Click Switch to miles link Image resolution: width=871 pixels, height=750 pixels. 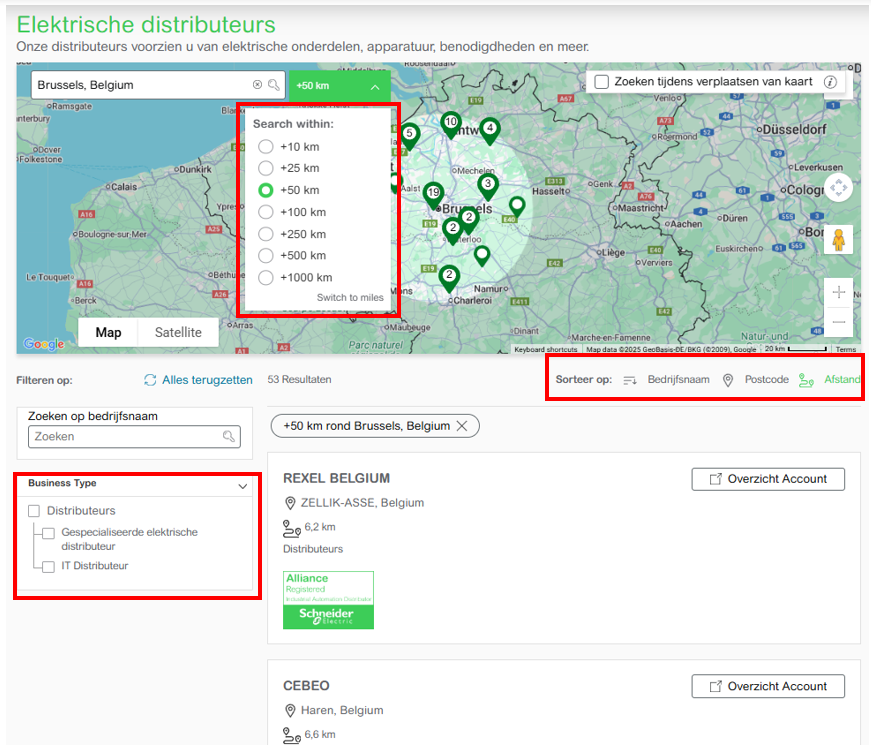[350, 297]
